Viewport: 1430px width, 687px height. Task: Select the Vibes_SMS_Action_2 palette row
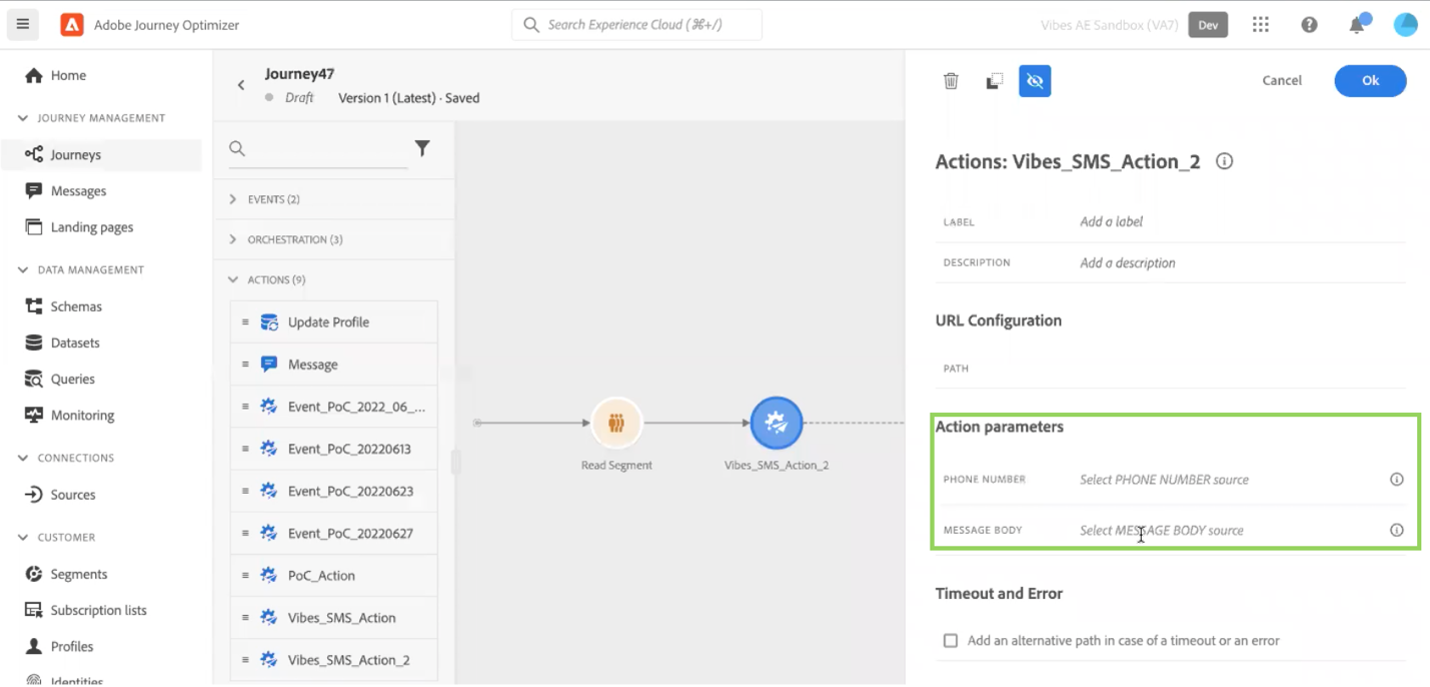coord(334,660)
